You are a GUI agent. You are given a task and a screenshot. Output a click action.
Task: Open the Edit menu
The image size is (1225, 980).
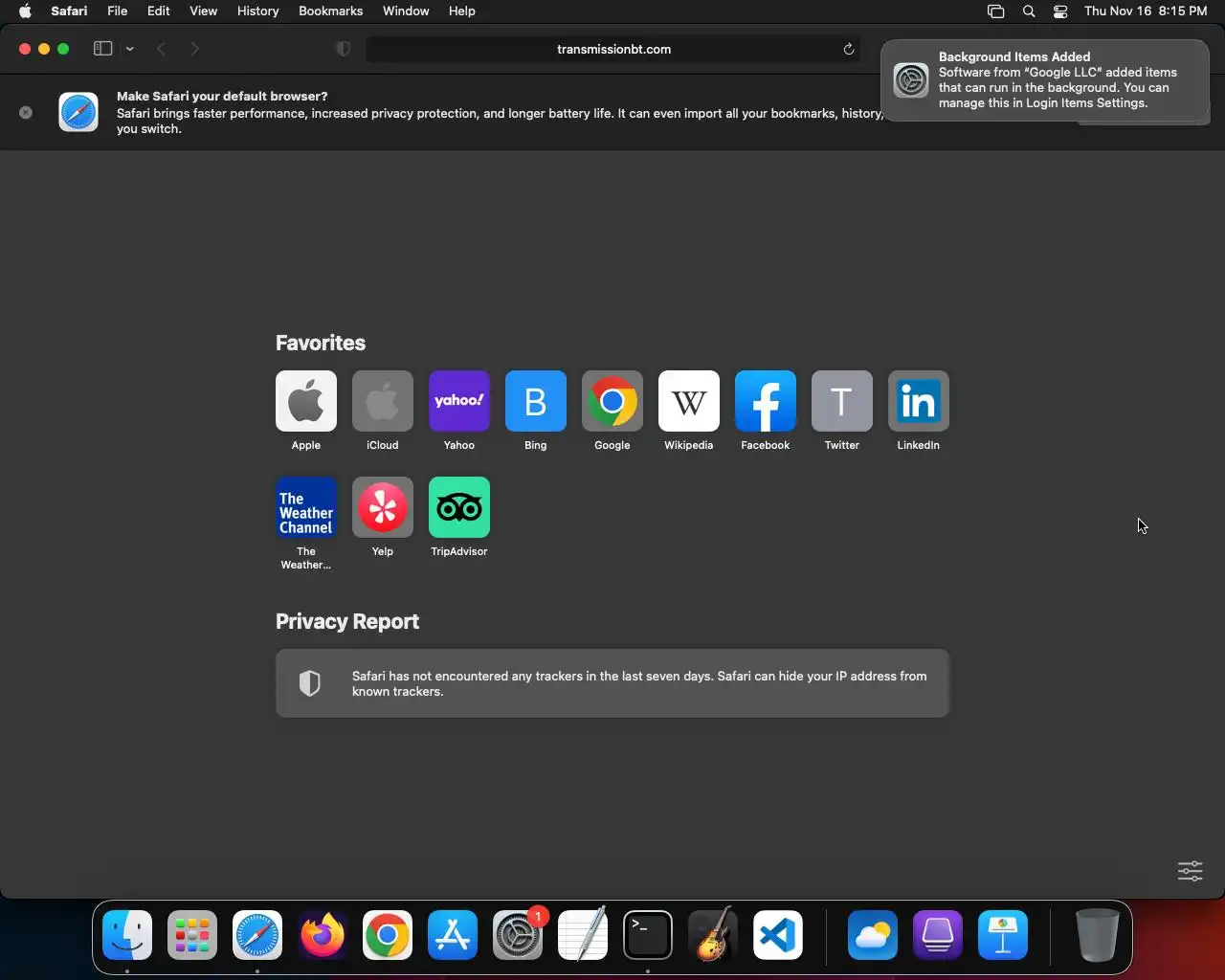[159, 11]
